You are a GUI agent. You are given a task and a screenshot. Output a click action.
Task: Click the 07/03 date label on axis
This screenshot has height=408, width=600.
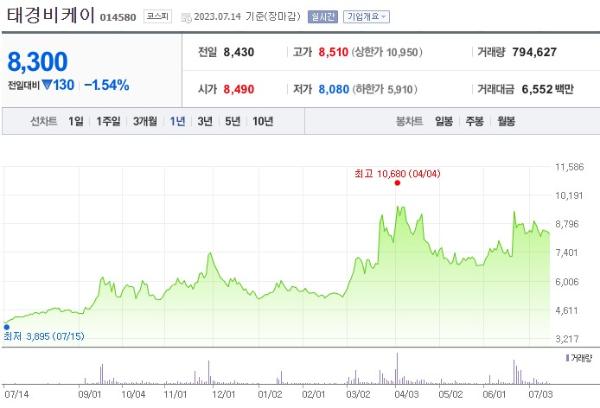(x=541, y=394)
